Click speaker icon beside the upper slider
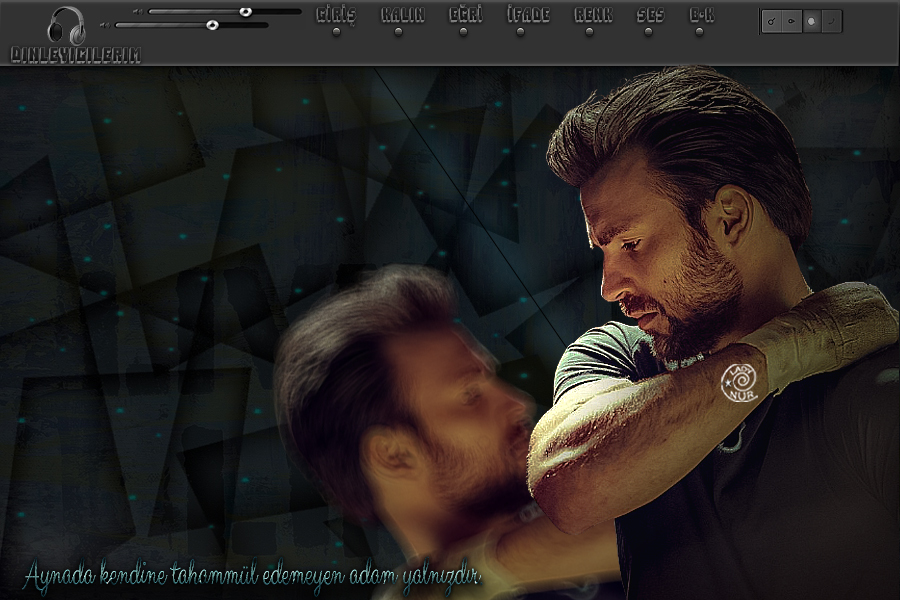Viewport: 900px width, 600px height. [x=138, y=12]
